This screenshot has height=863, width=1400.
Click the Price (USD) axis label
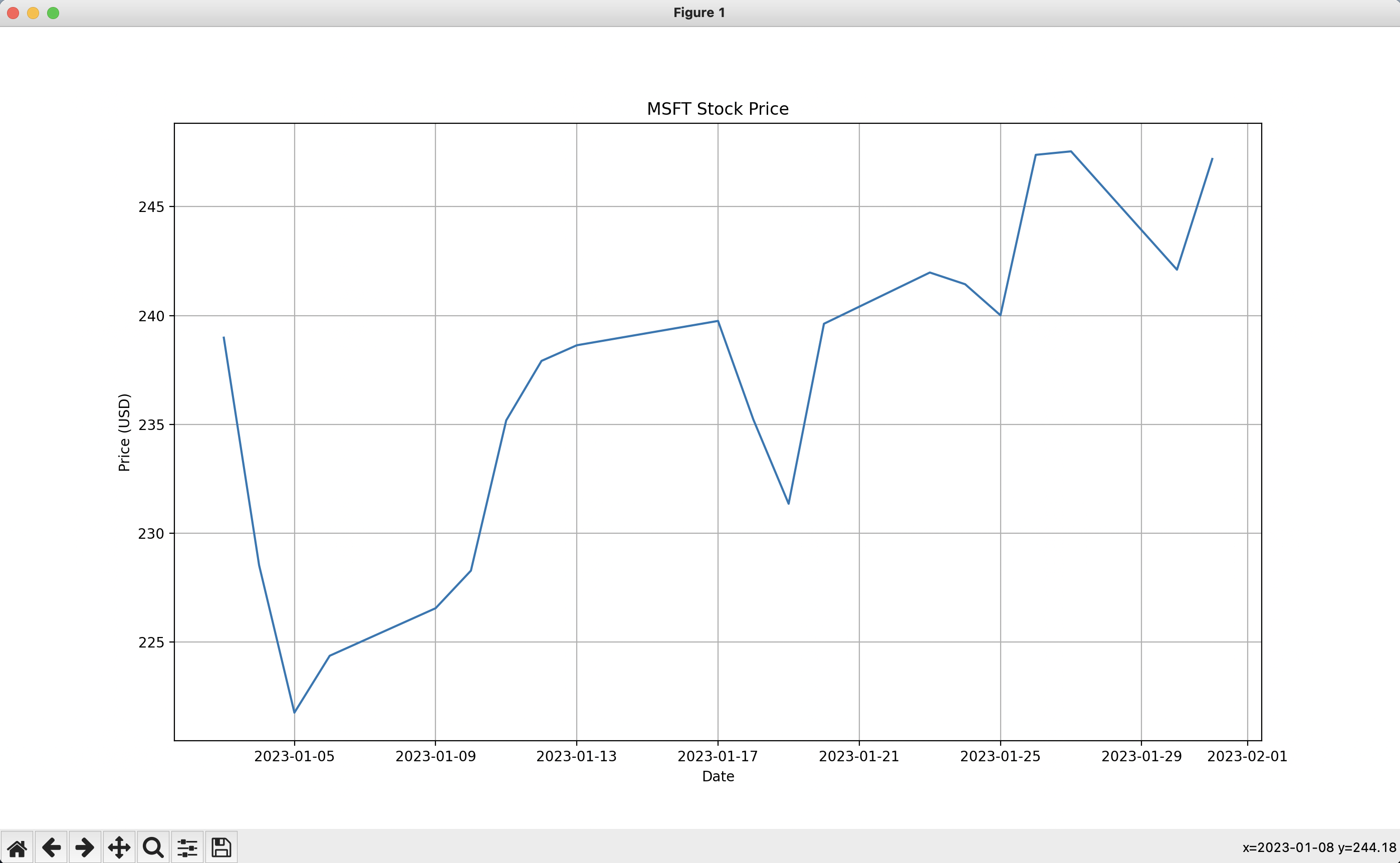click(x=124, y=432)
